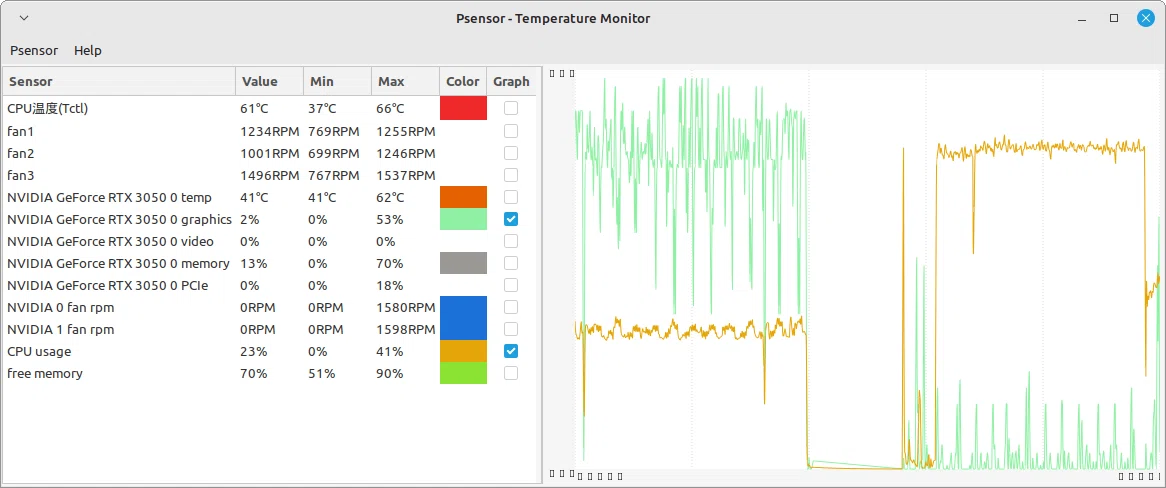Maximize the Psensor window
Image resolution: width=1166 pixels, height=488 pixels.
[1114, 19]
